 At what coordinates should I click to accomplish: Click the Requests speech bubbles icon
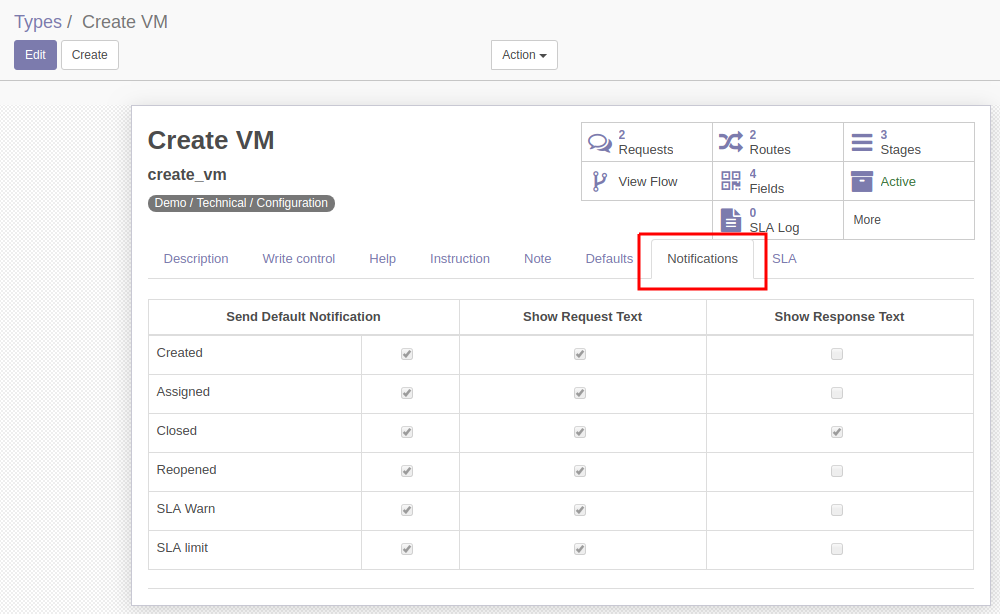599,142
